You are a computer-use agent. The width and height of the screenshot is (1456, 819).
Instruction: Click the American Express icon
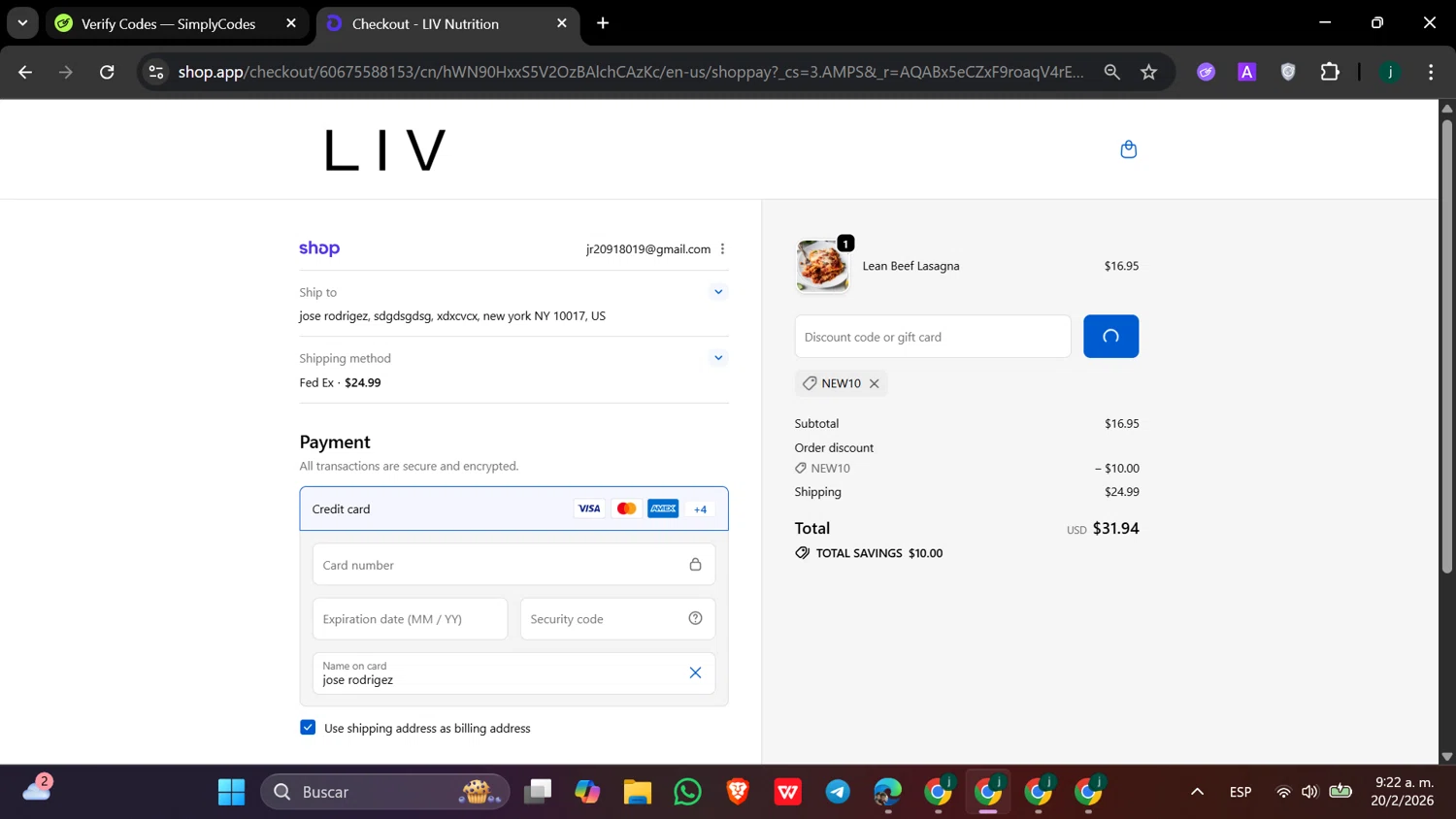click(663, 508)
